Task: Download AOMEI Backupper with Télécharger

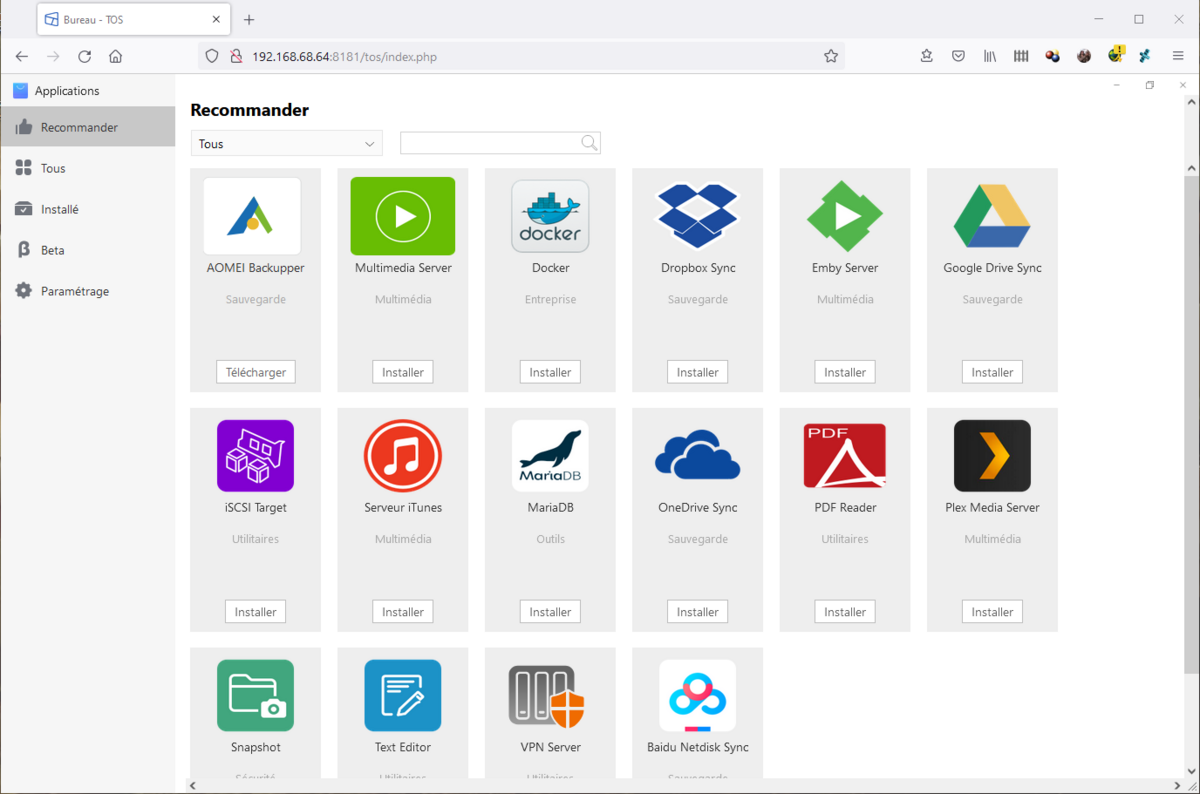Action: 256,372
